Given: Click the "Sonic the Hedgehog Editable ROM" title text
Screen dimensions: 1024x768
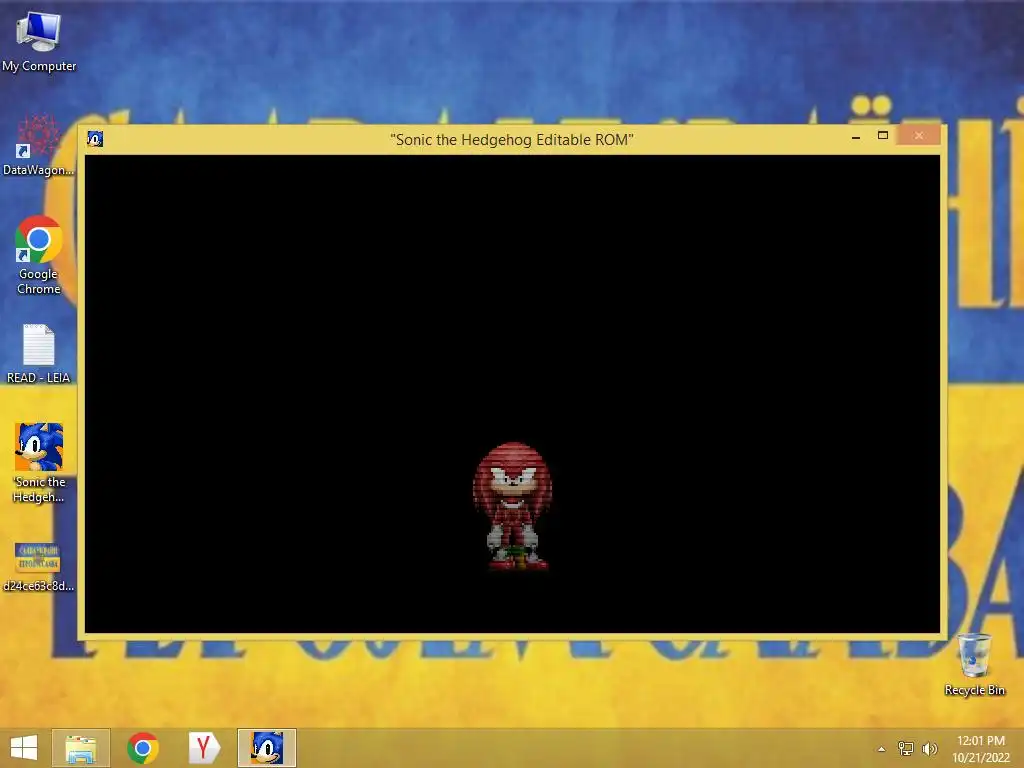Looking at the screenshot, I should click(x=511, y=140).
